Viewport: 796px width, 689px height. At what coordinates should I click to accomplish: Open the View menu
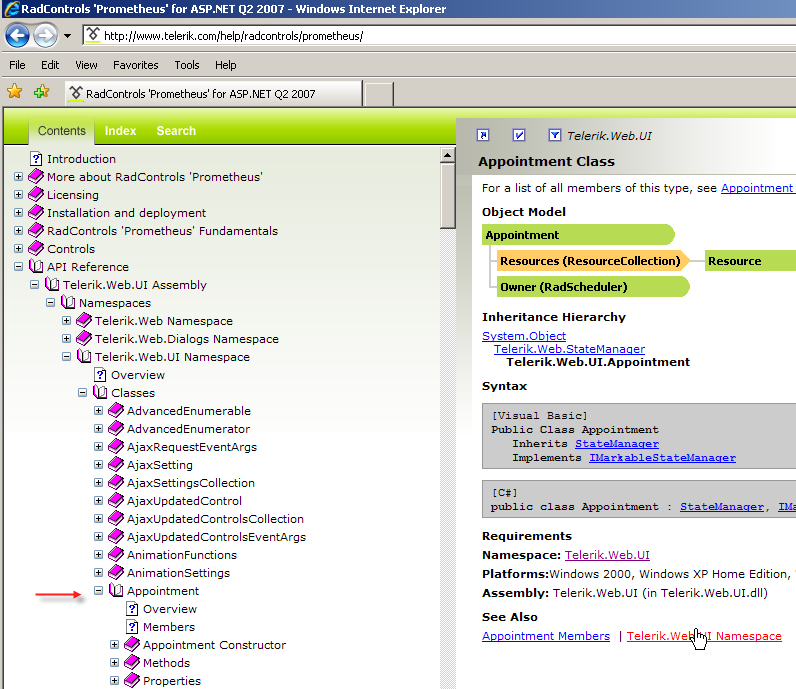point(86,65)
